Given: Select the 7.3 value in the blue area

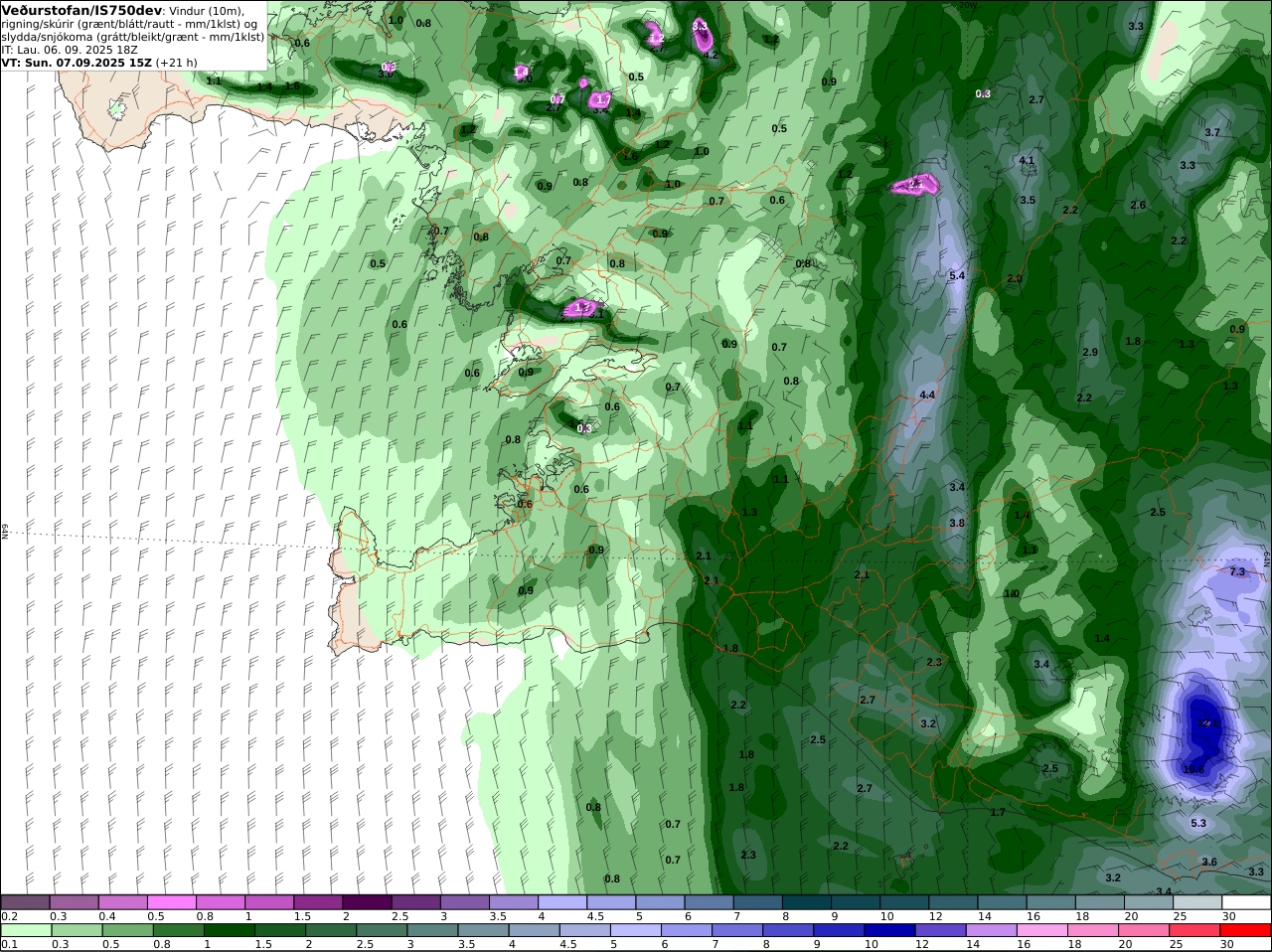Looking at the screenshot, I should pos(1237,571).
